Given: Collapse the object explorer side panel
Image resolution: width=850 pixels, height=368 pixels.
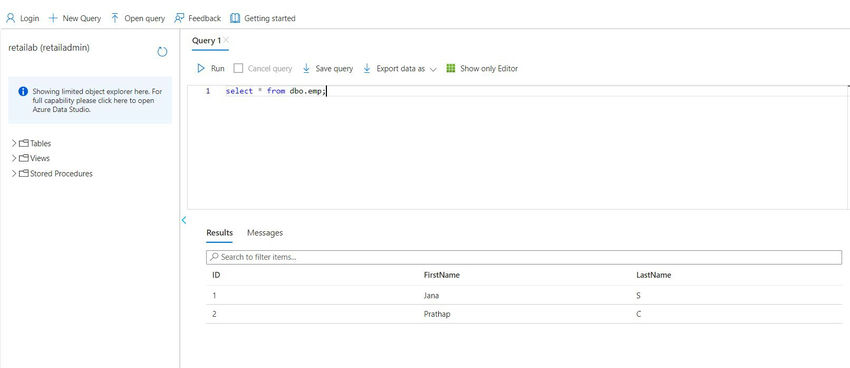Looking at the screenshot, I should tap(184, 220).
